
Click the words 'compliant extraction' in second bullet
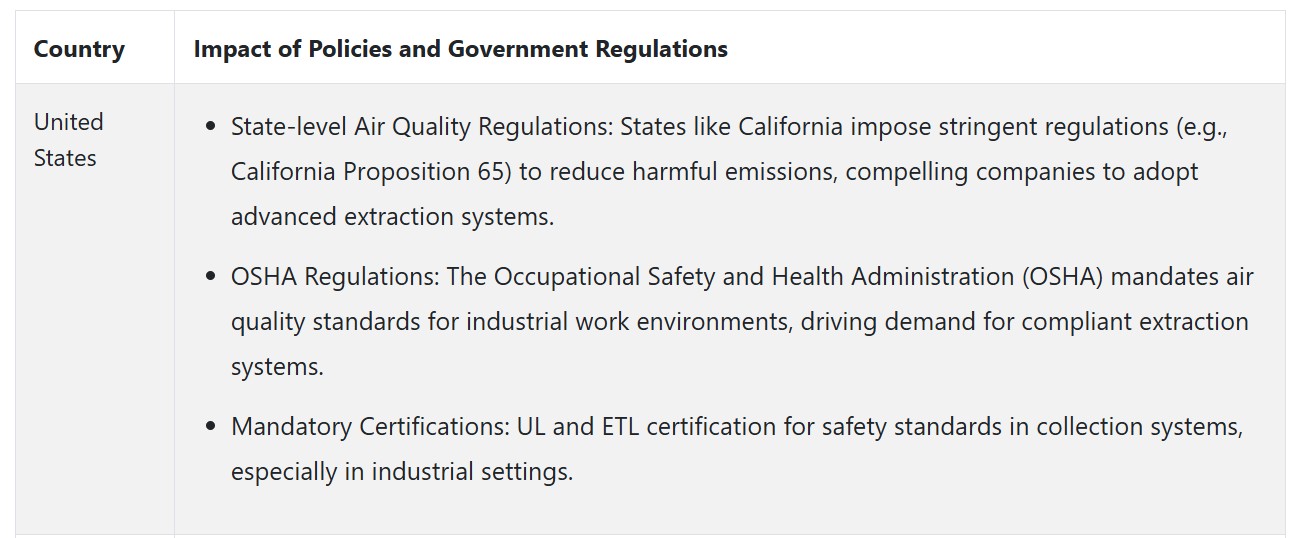pyautogui.click(x=1135, y=322)
